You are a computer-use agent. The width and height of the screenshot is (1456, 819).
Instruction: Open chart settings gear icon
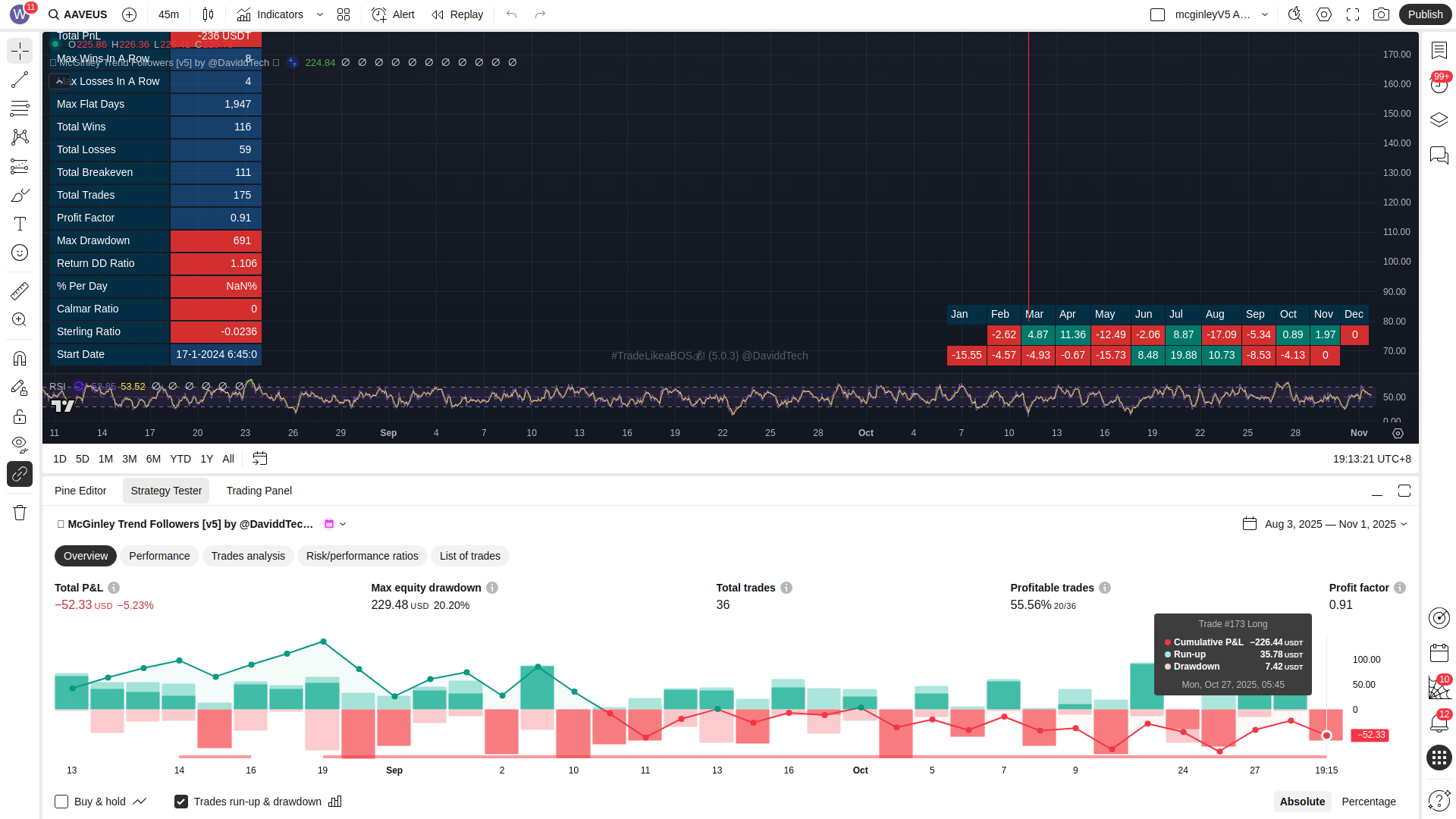click(x=1324, y=14)
